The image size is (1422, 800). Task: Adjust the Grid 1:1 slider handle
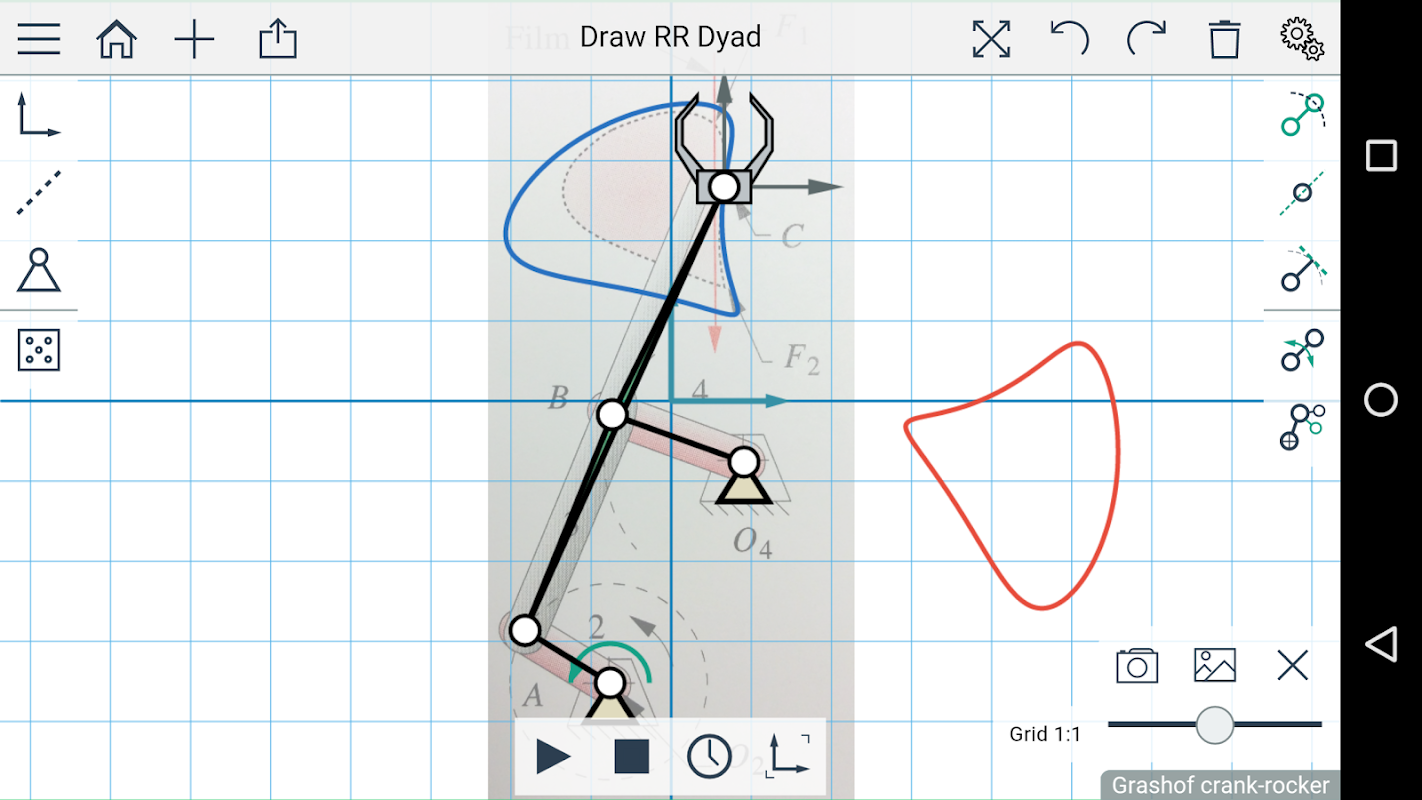tap(1215, 725)
